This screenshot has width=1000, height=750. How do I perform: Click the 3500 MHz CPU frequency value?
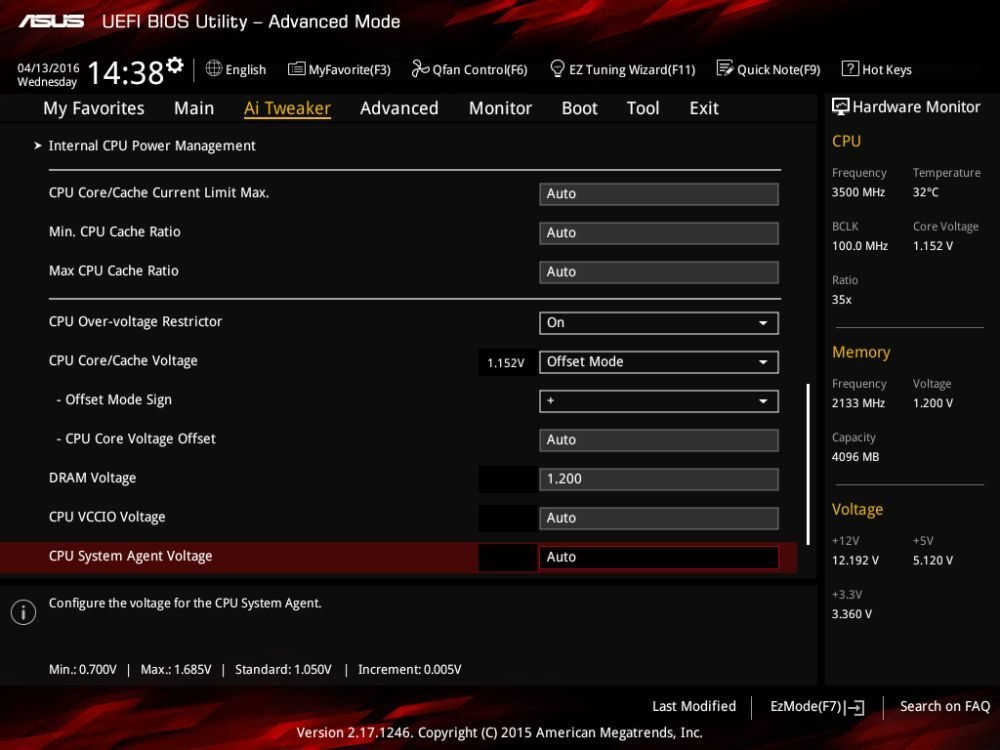click(x=858, y=192)
